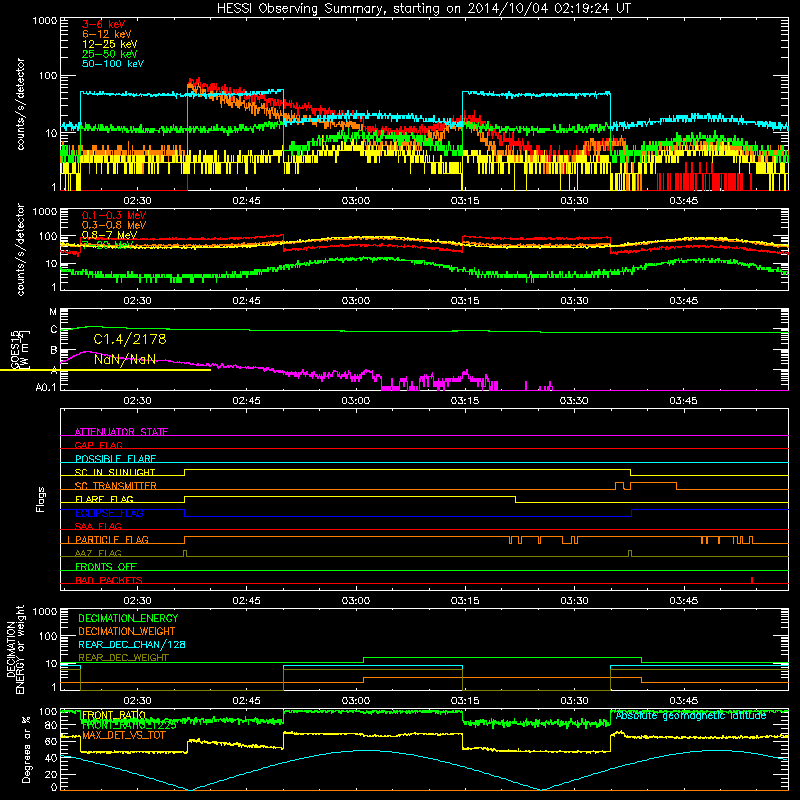The width and height of the screenshot is (800, 800).
Task: Click the FRONT_RATIO legend label
Action: pyautogui.click(x=113, y=715)
